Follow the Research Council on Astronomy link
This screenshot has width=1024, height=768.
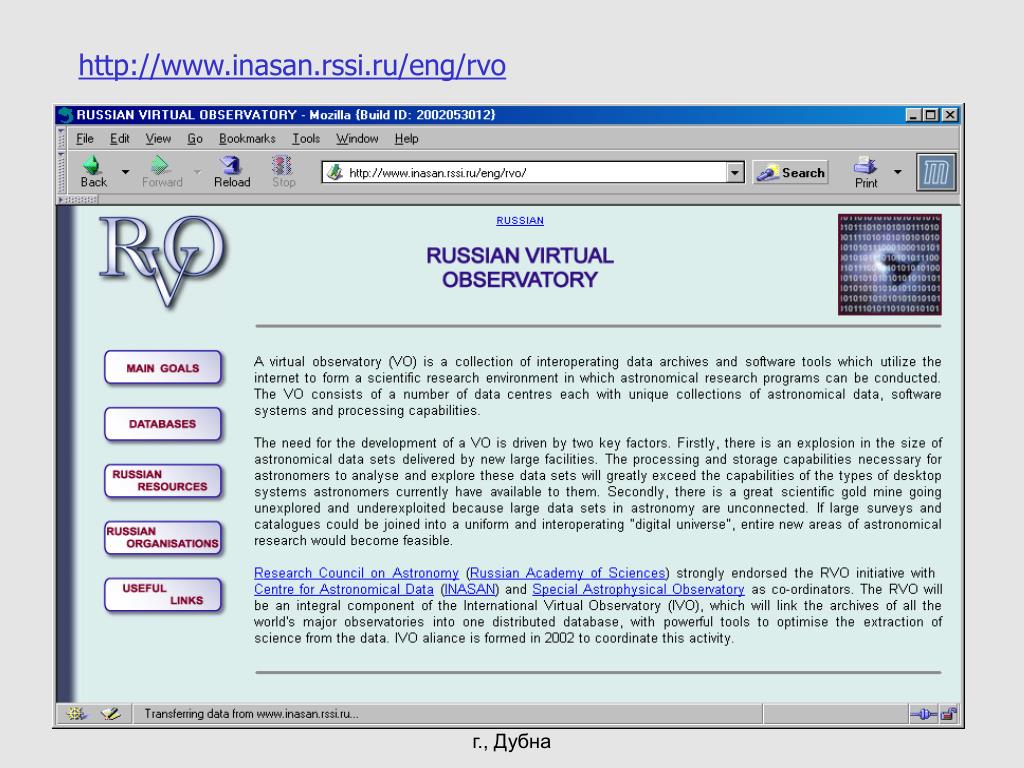pos(357,573)
